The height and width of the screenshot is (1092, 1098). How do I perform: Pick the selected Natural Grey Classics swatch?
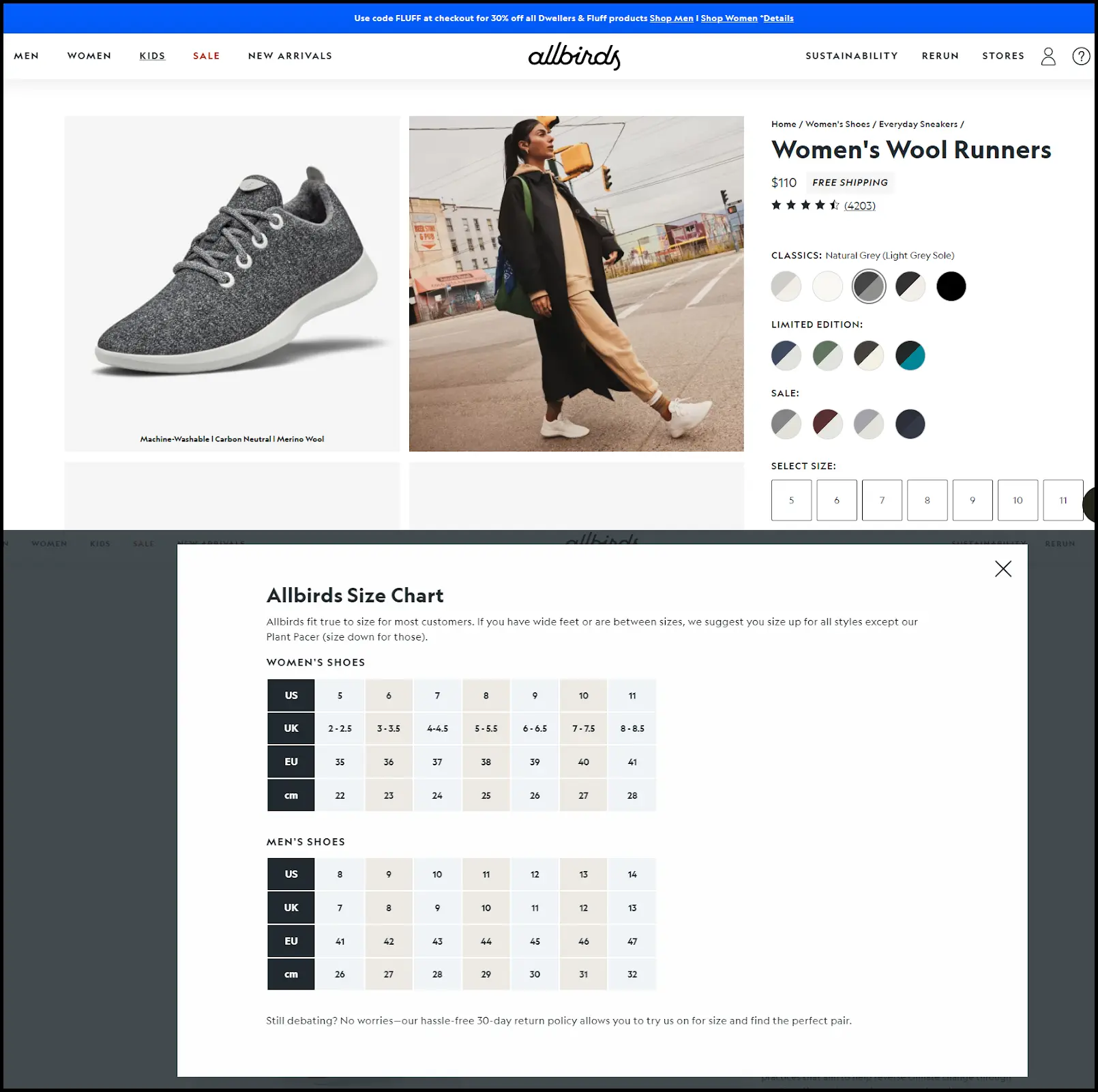pyautogui.click(x=869, y=286)
